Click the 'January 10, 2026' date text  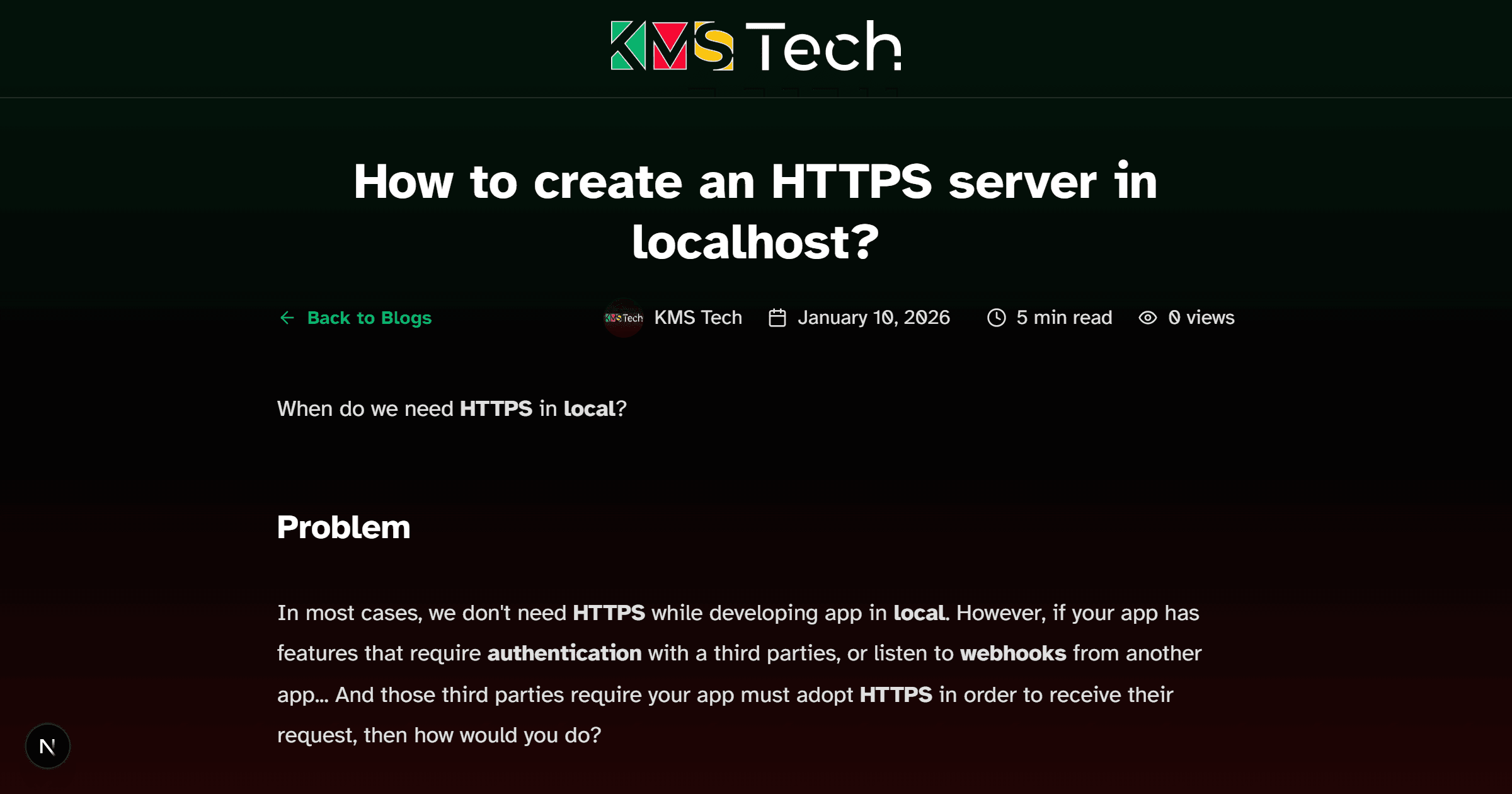tap(873, 318)
